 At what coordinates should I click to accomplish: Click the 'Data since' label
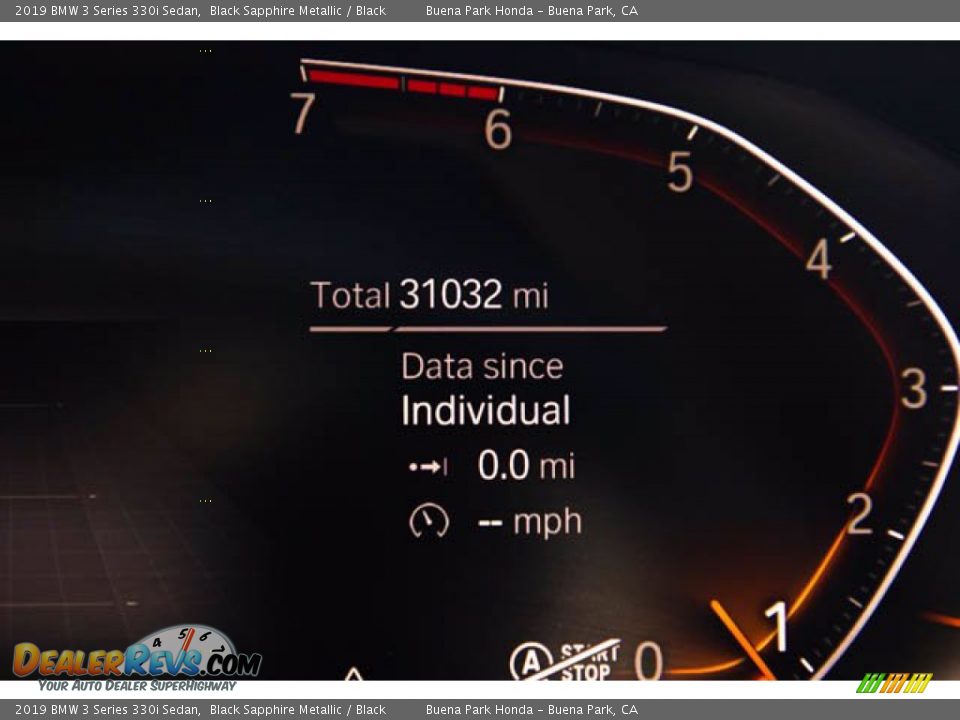click(482, 366)
